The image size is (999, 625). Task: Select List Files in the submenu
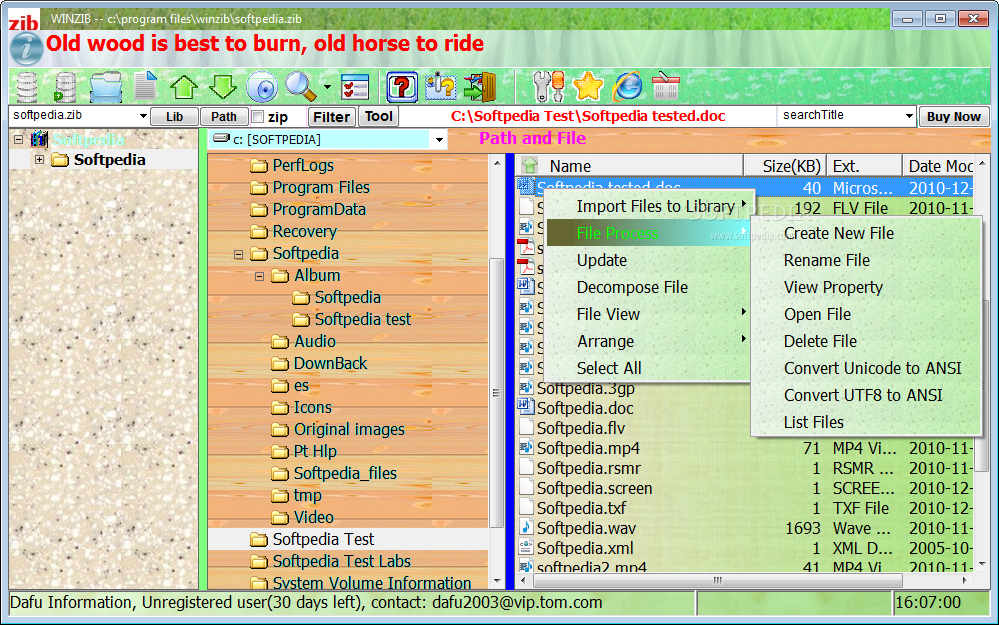tap(866, 422)
